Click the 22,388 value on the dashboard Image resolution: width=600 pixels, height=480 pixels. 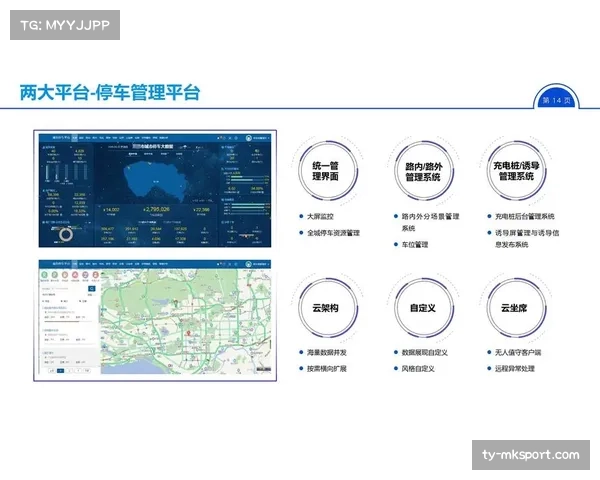click(x=201, y=210)
